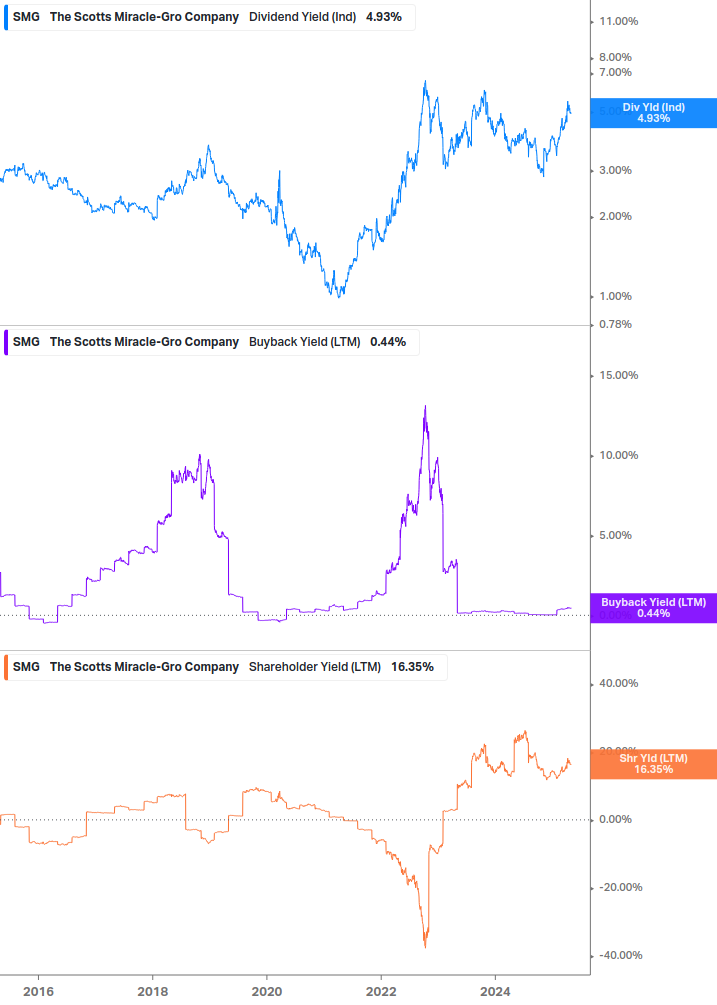Select the Buyback Yield (LTM) legend label

pyautogui.click(x=304, y=342)
